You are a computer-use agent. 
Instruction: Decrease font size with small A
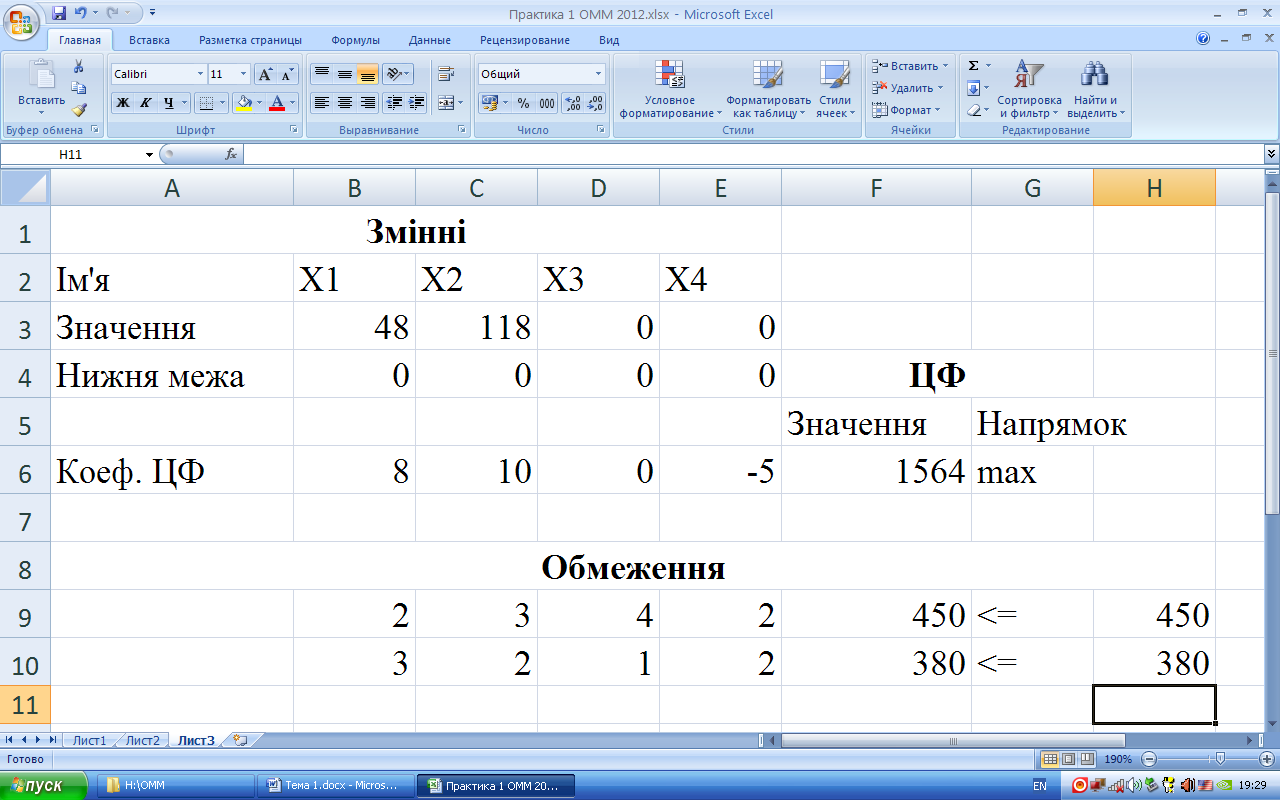point(288,74)
